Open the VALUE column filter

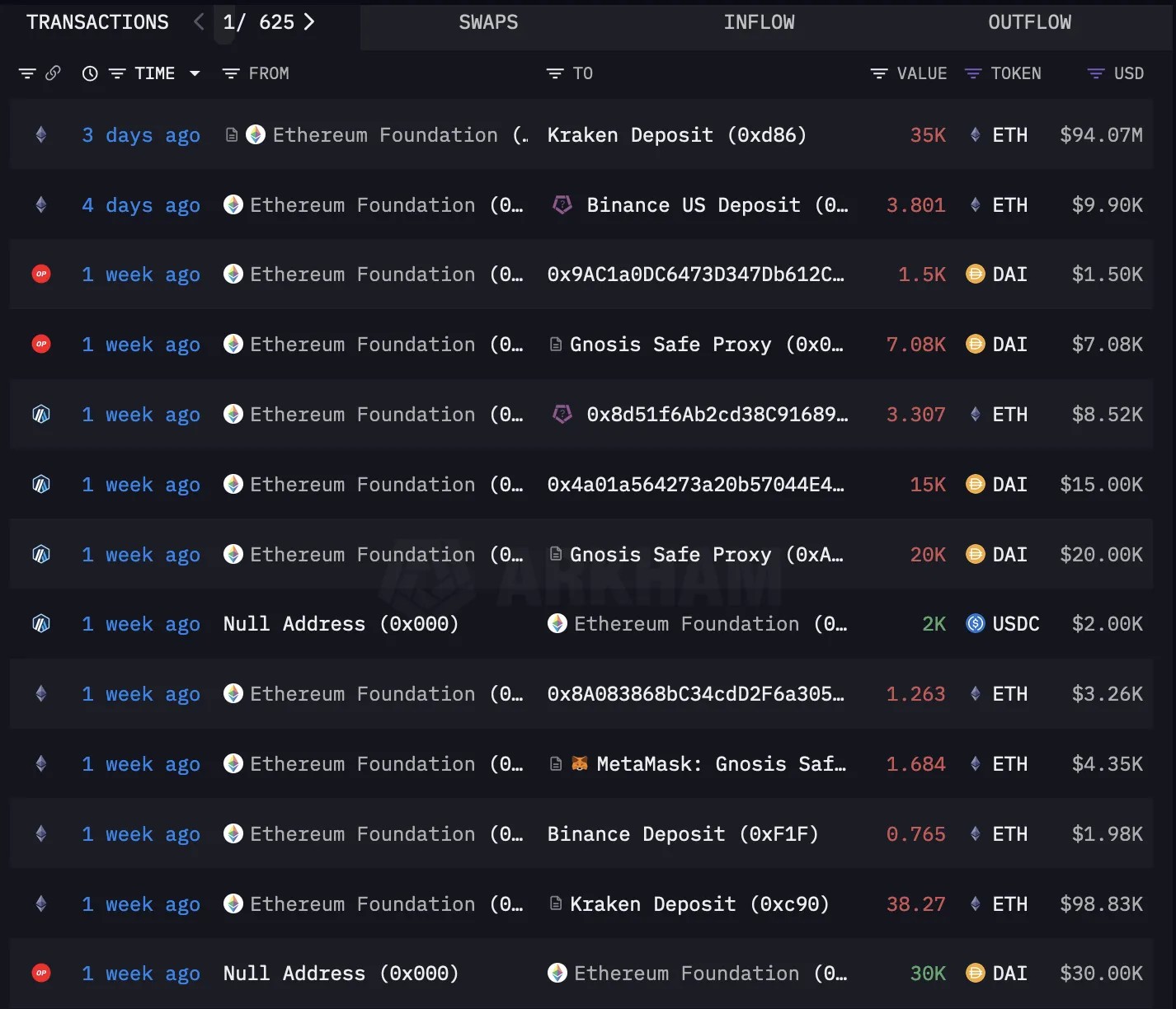click(x=879, y=73)
